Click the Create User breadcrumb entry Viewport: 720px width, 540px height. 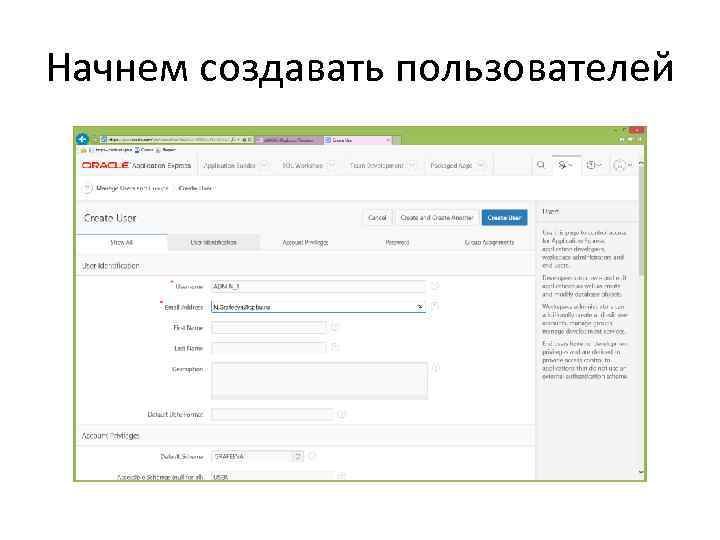click(196, 188)
